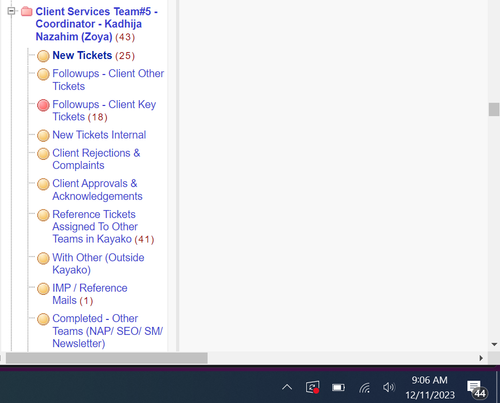Click the circle icon beside Followups - Client Other Tickets

click(x=43, y=74)
